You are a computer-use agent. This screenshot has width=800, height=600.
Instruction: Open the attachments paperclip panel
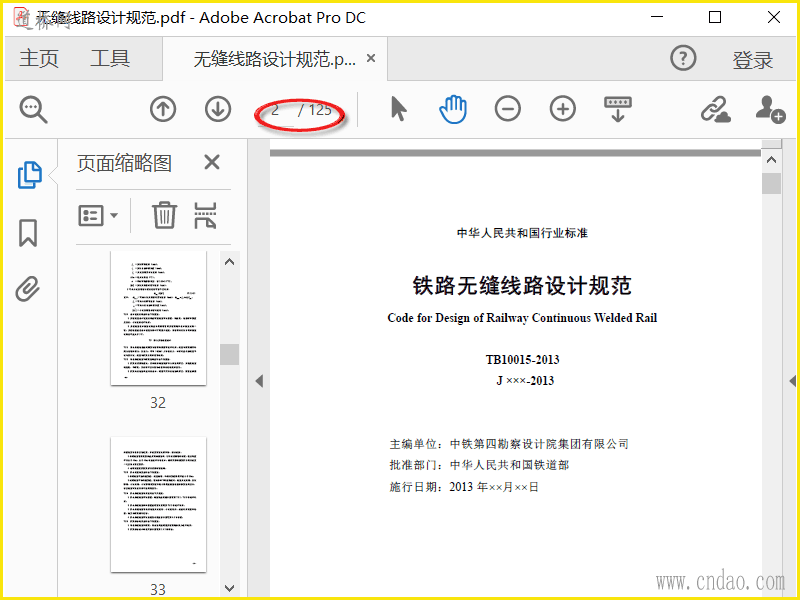pyautogui.click(x=28, y=289)
